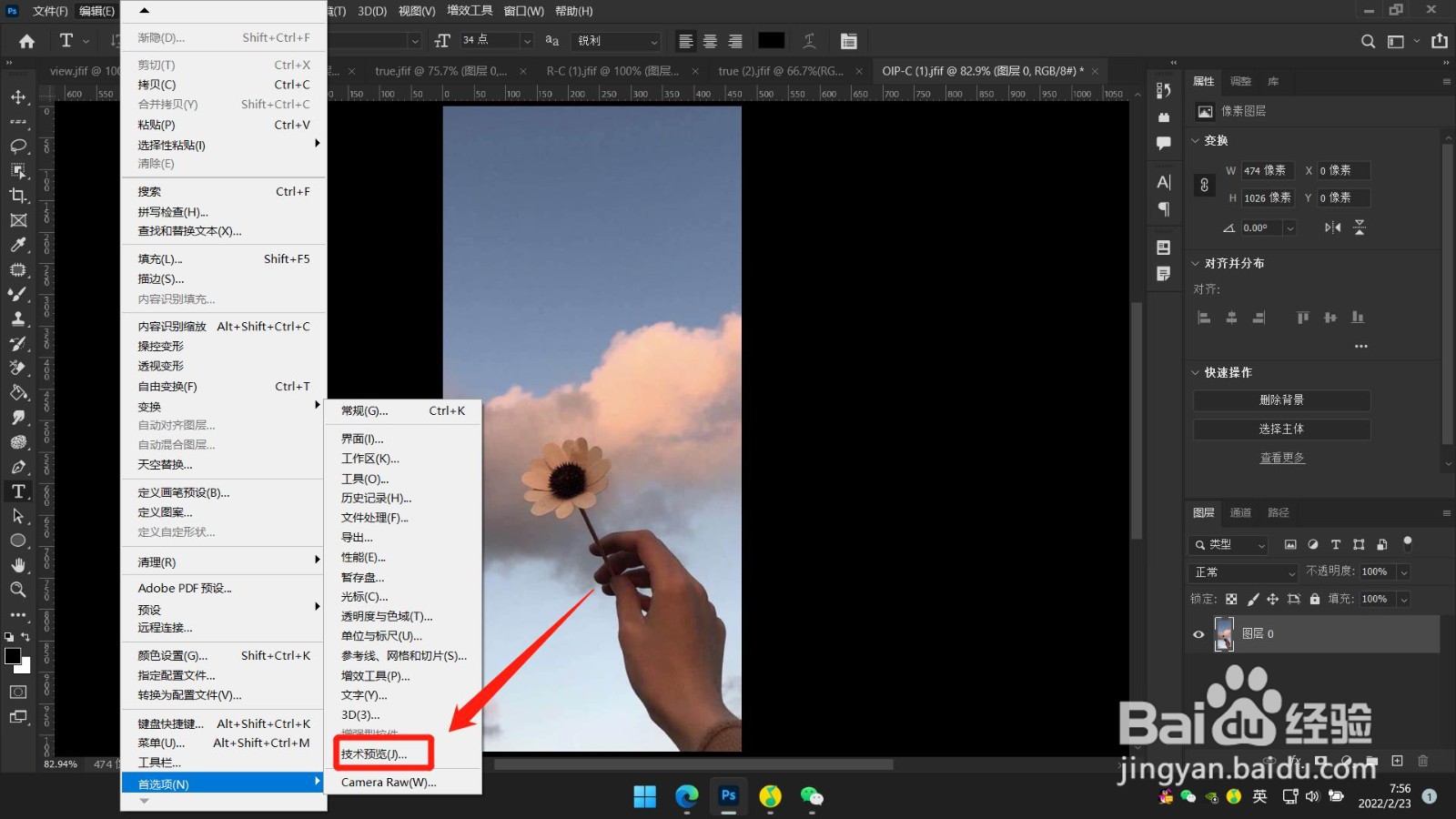Open the 查看更多 link
The width and height of the screenshot is (1456, 819).
1282,458
